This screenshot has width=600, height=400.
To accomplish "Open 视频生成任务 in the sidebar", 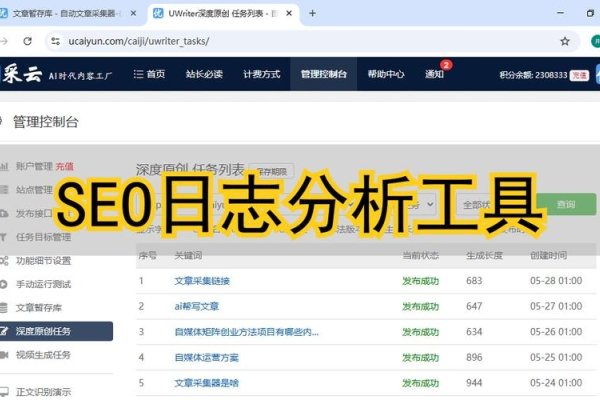I will pos(43,355).
